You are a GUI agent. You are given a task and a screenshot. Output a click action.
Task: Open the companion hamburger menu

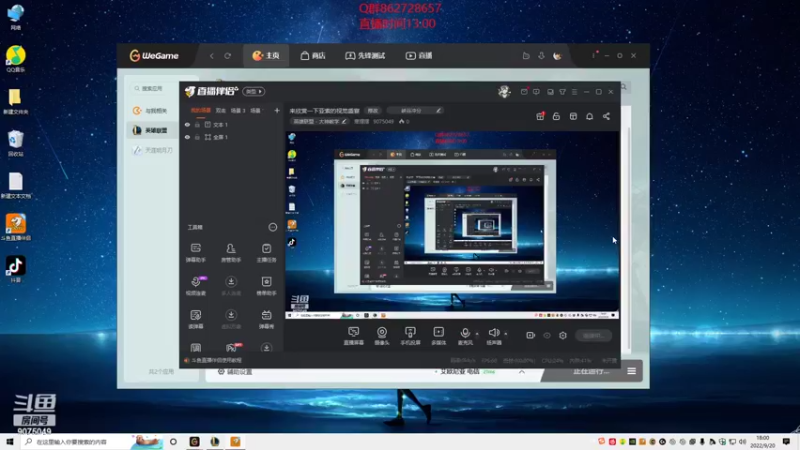[x=574, y=92]
